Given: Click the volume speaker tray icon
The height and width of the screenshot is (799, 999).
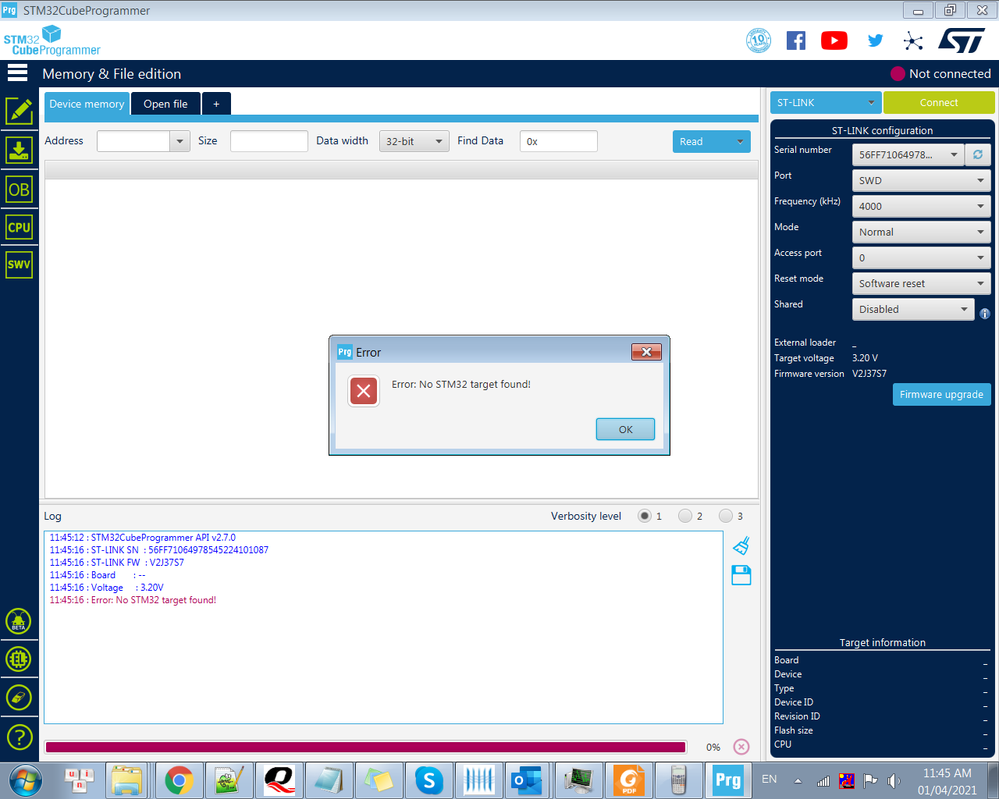Looking at the screenshot, I should click(894, 781).
